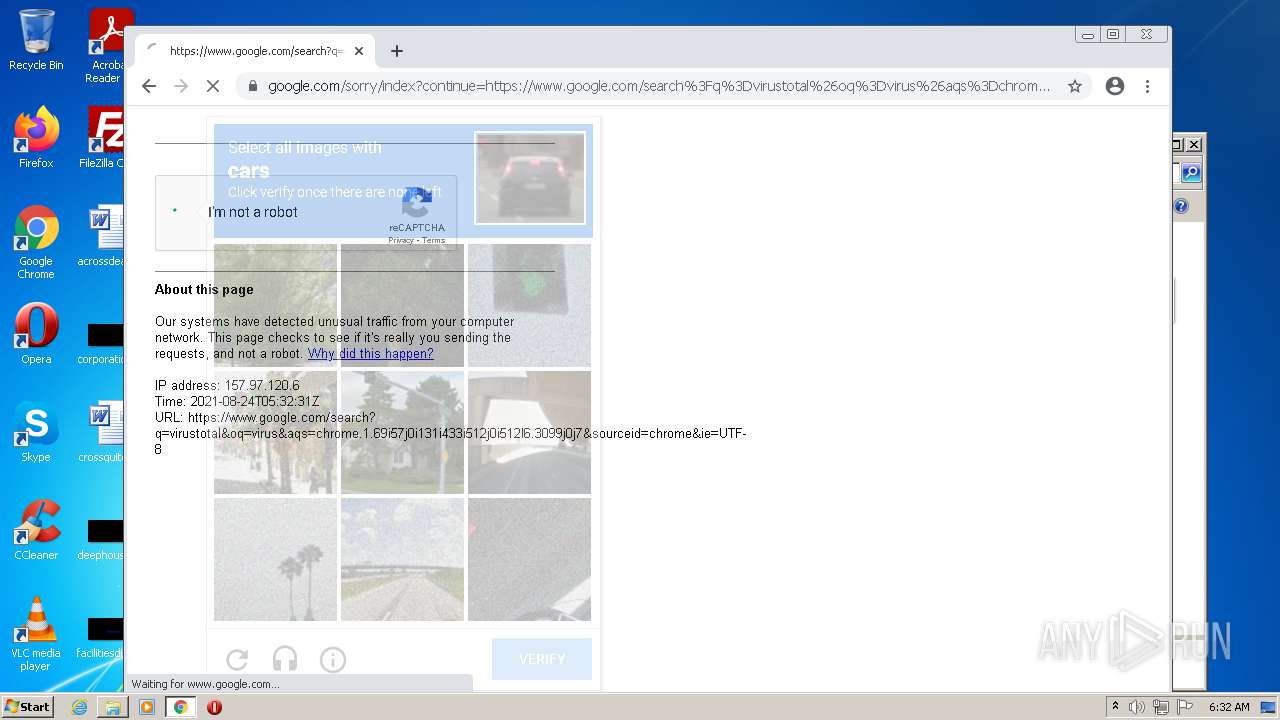Open Action Center flag in the tray
This screenshot has height=720, width=1280.
pyautogui.click(x=1185, y=707)
